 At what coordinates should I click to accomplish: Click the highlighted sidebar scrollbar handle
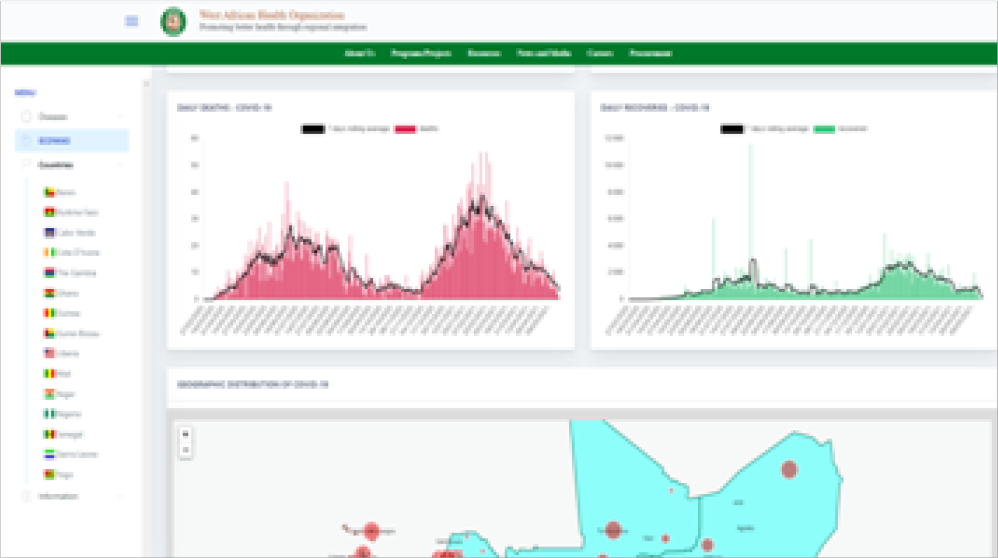(146, 84)
